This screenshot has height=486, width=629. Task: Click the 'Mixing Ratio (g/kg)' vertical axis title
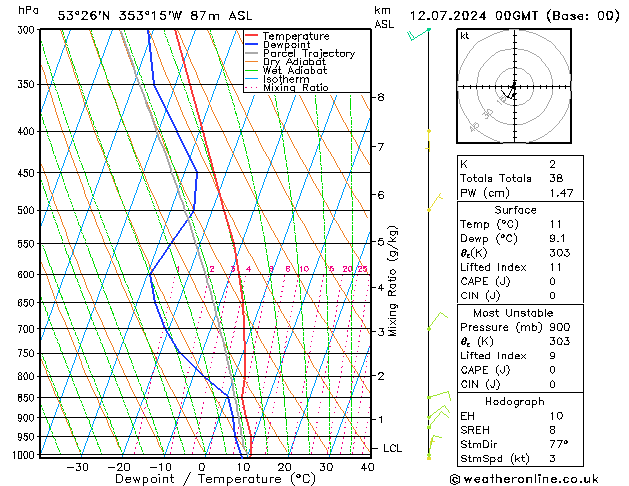click(x=392, y=281)
